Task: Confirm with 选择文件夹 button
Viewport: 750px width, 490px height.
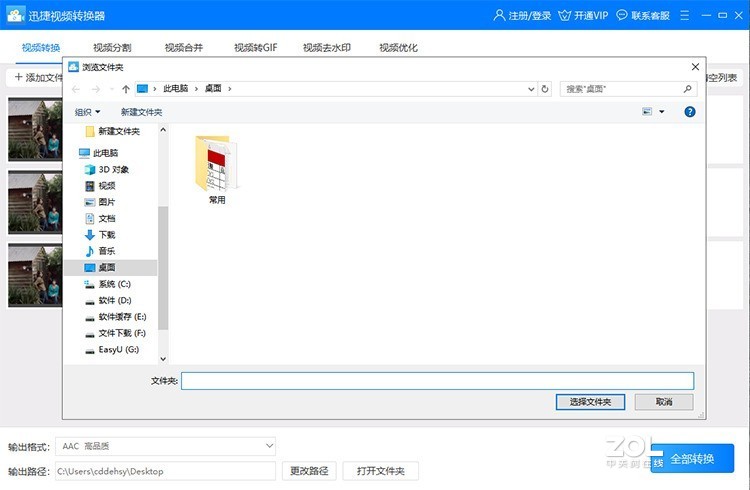Action: coord(590,402)
